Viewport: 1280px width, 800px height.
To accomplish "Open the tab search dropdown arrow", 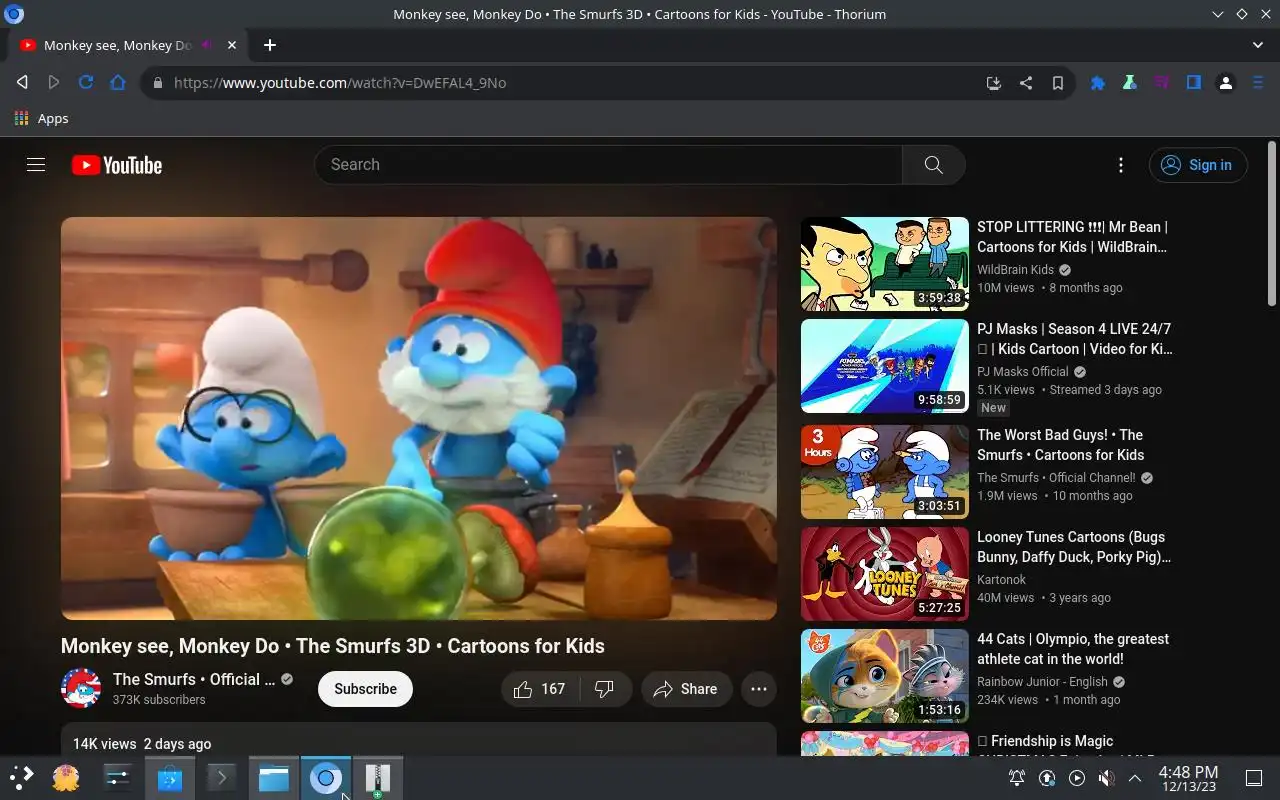I will click(1258, 45).
